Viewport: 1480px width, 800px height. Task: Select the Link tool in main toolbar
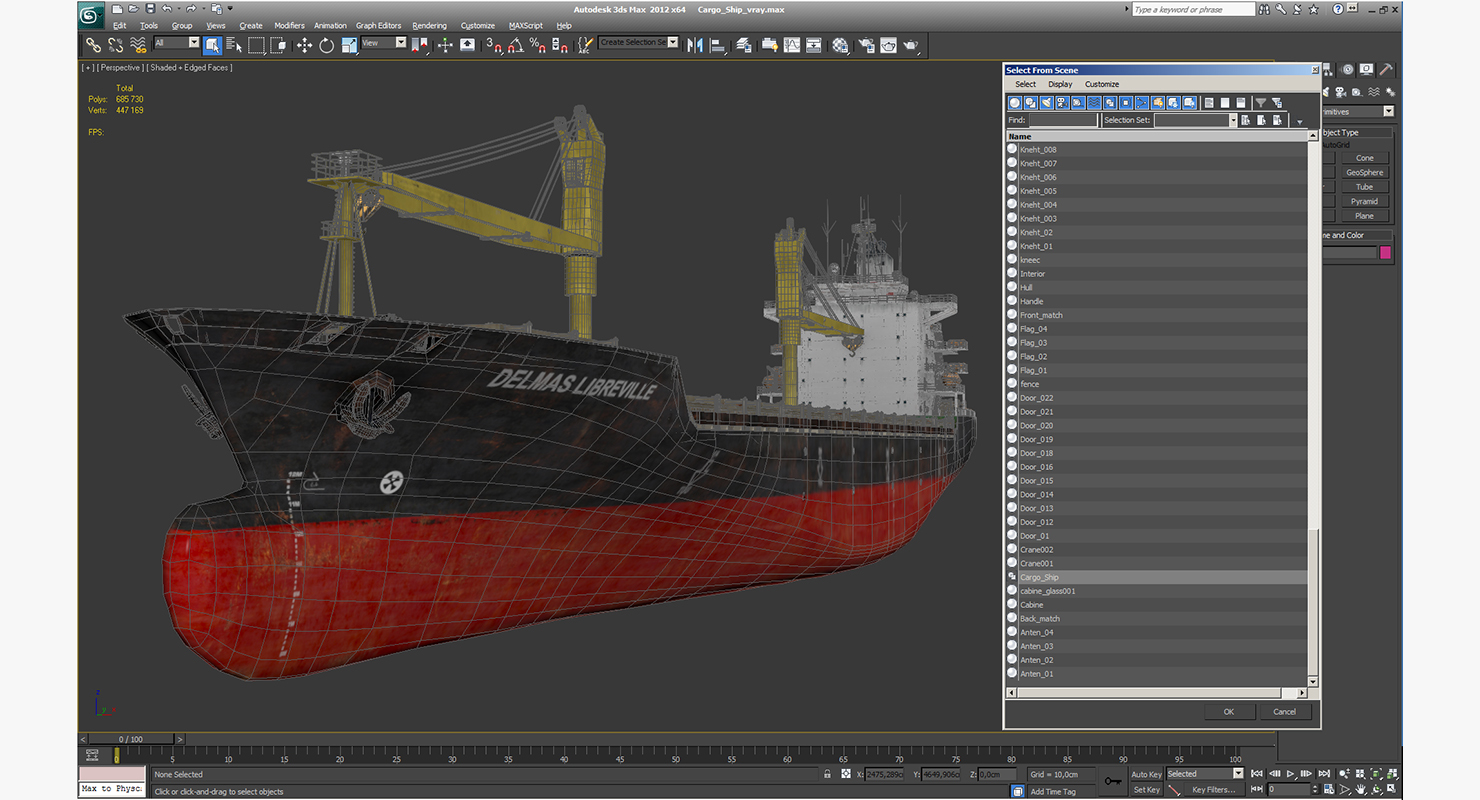click(93, 44)
